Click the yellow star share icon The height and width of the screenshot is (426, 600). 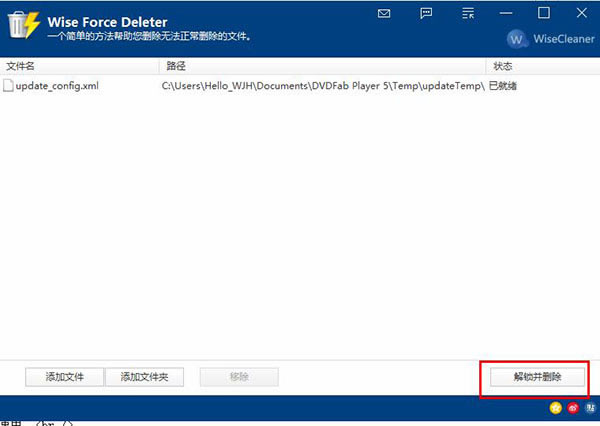point(556,408)
